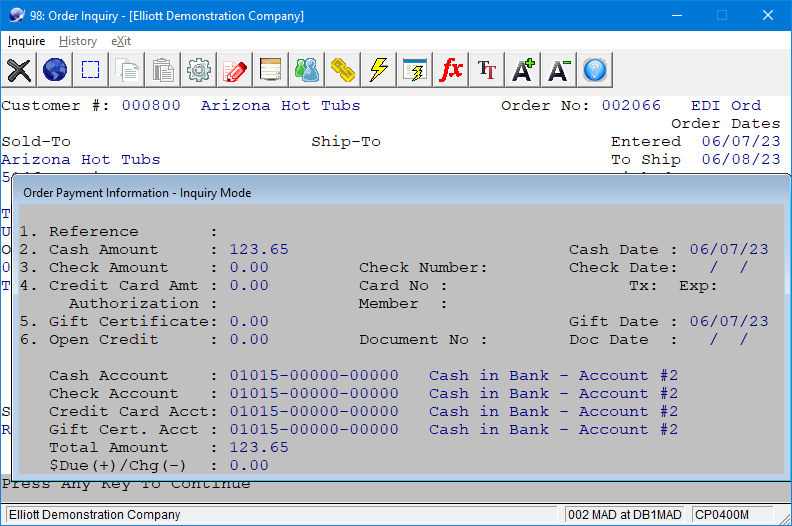Open the window with lightning shortcut icon

pyautogui.click(x=415, y=70)
